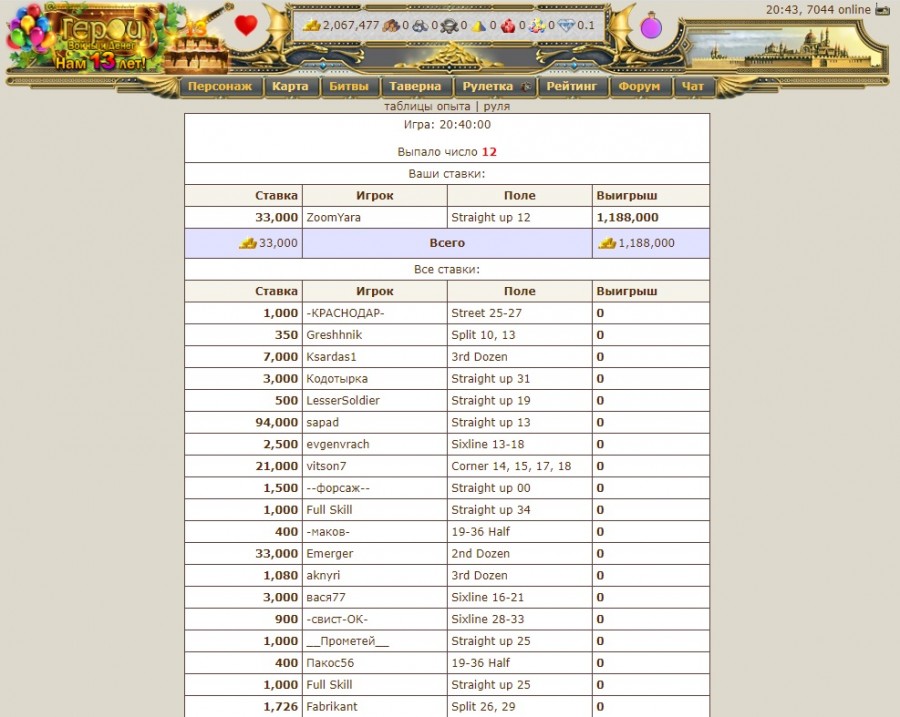Click Full Skill in Straight up 34 row

click(329, 510)
